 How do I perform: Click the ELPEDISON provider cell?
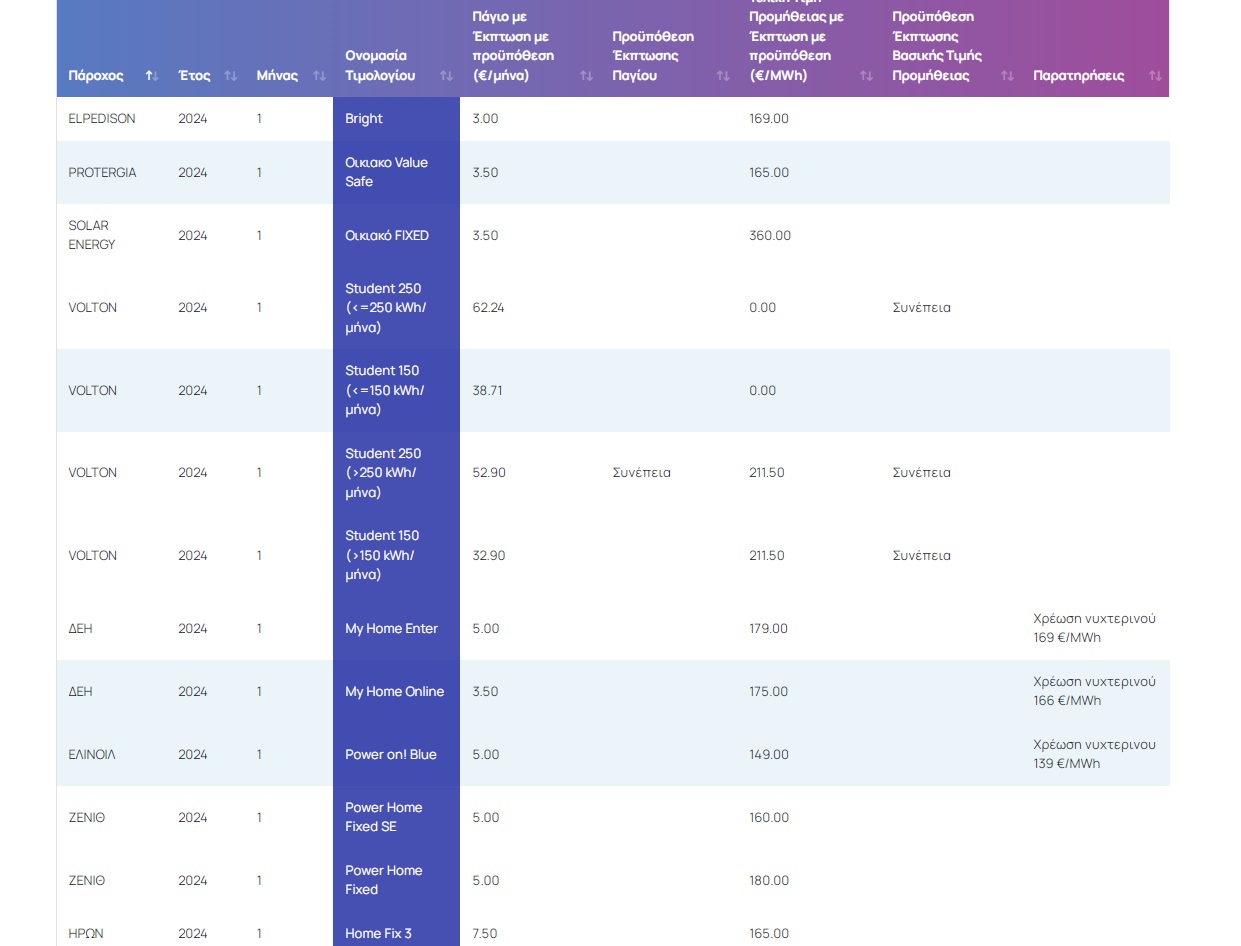click(x=102, y=119)
